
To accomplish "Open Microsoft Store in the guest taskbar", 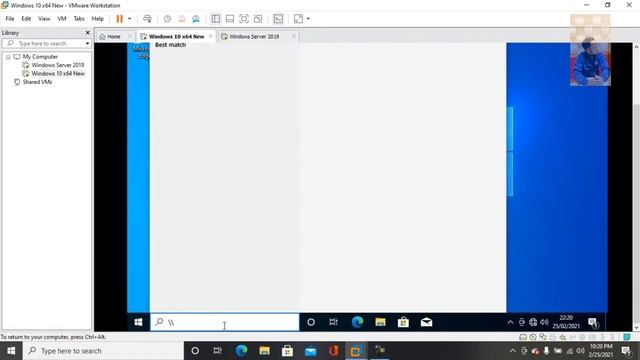I will coord(403,322).
